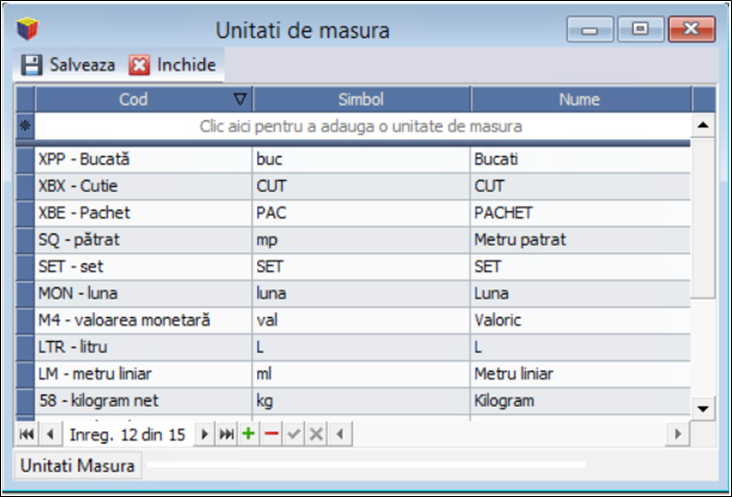The image size is (732, 497).
Task: Click the Cod column sort arrow
Action: point(239,99)
